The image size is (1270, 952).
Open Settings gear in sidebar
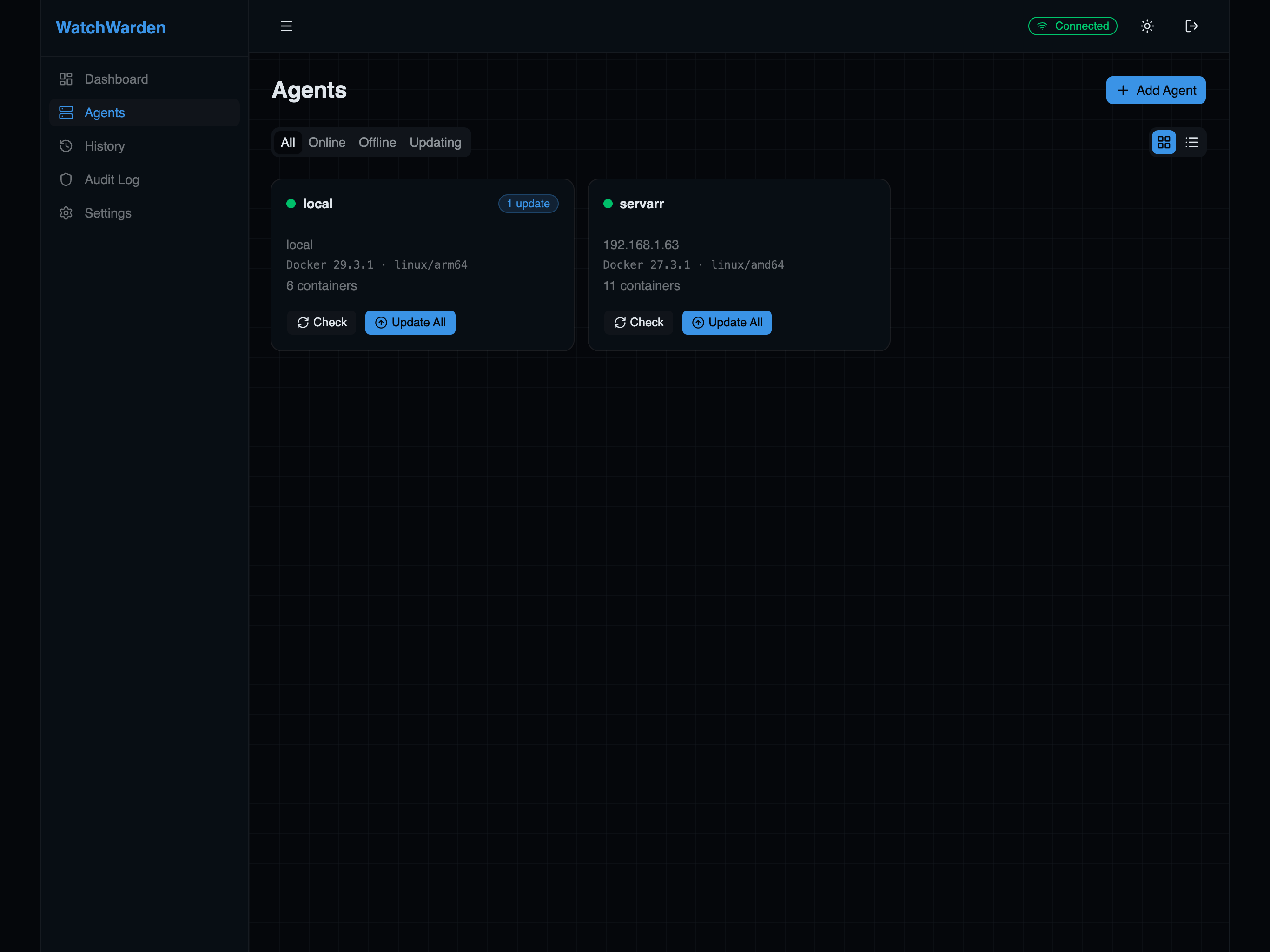[x=66, y=213]
